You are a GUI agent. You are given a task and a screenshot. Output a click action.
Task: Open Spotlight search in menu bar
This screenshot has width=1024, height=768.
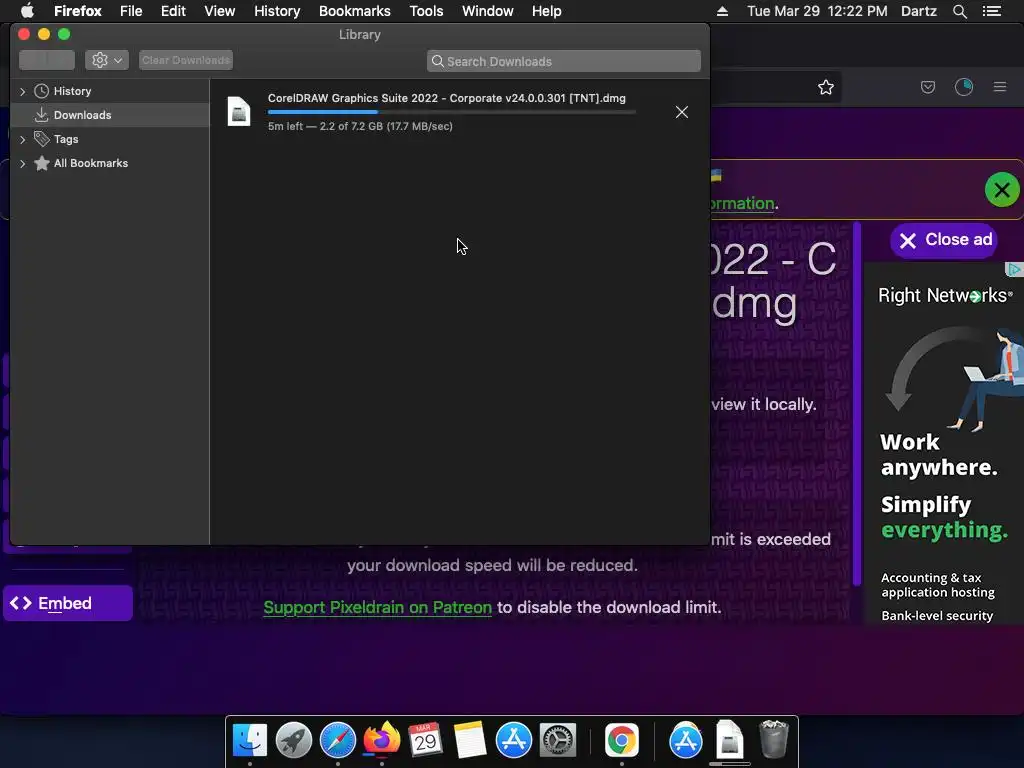(x=959, y=11)
